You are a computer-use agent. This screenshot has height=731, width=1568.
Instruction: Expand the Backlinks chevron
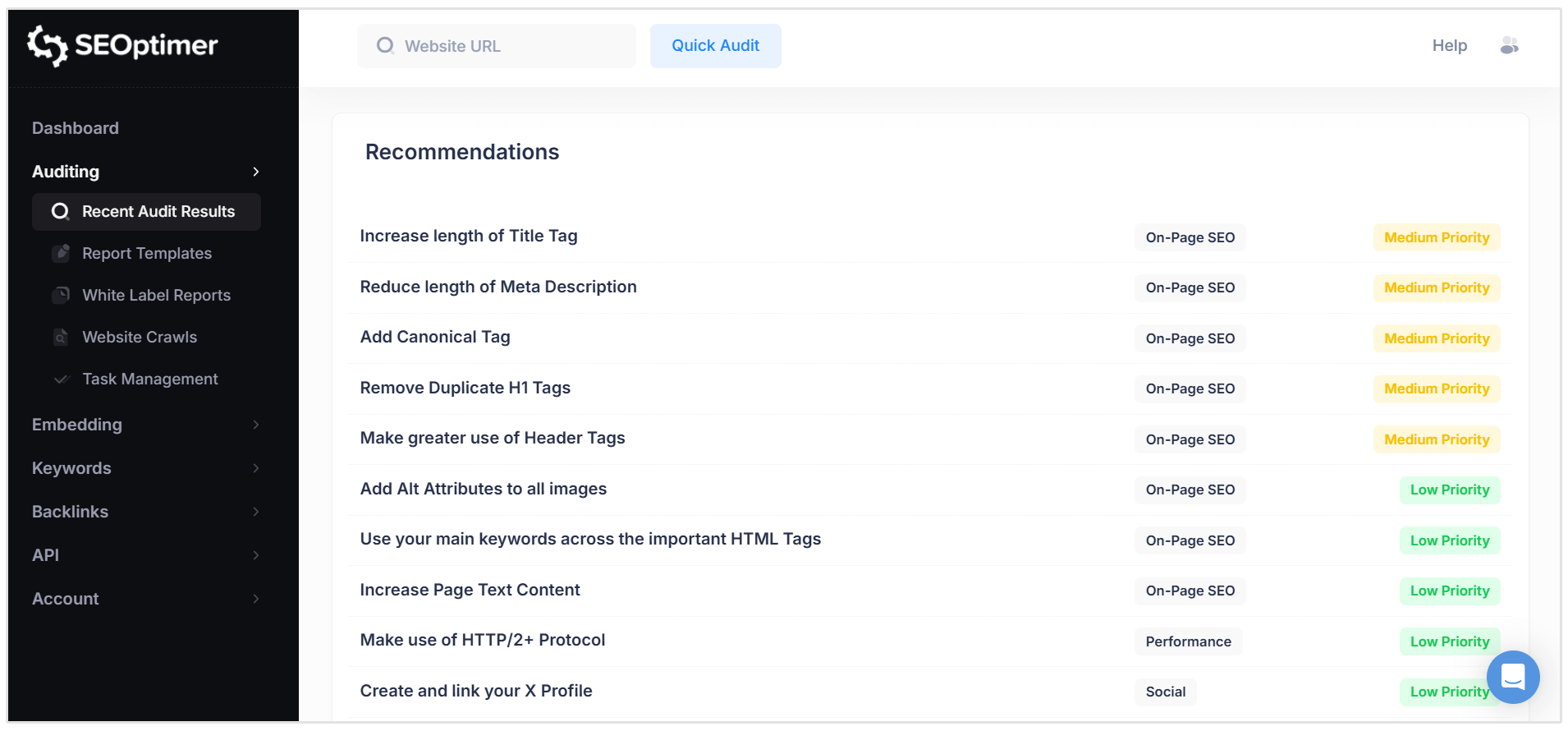256,512
